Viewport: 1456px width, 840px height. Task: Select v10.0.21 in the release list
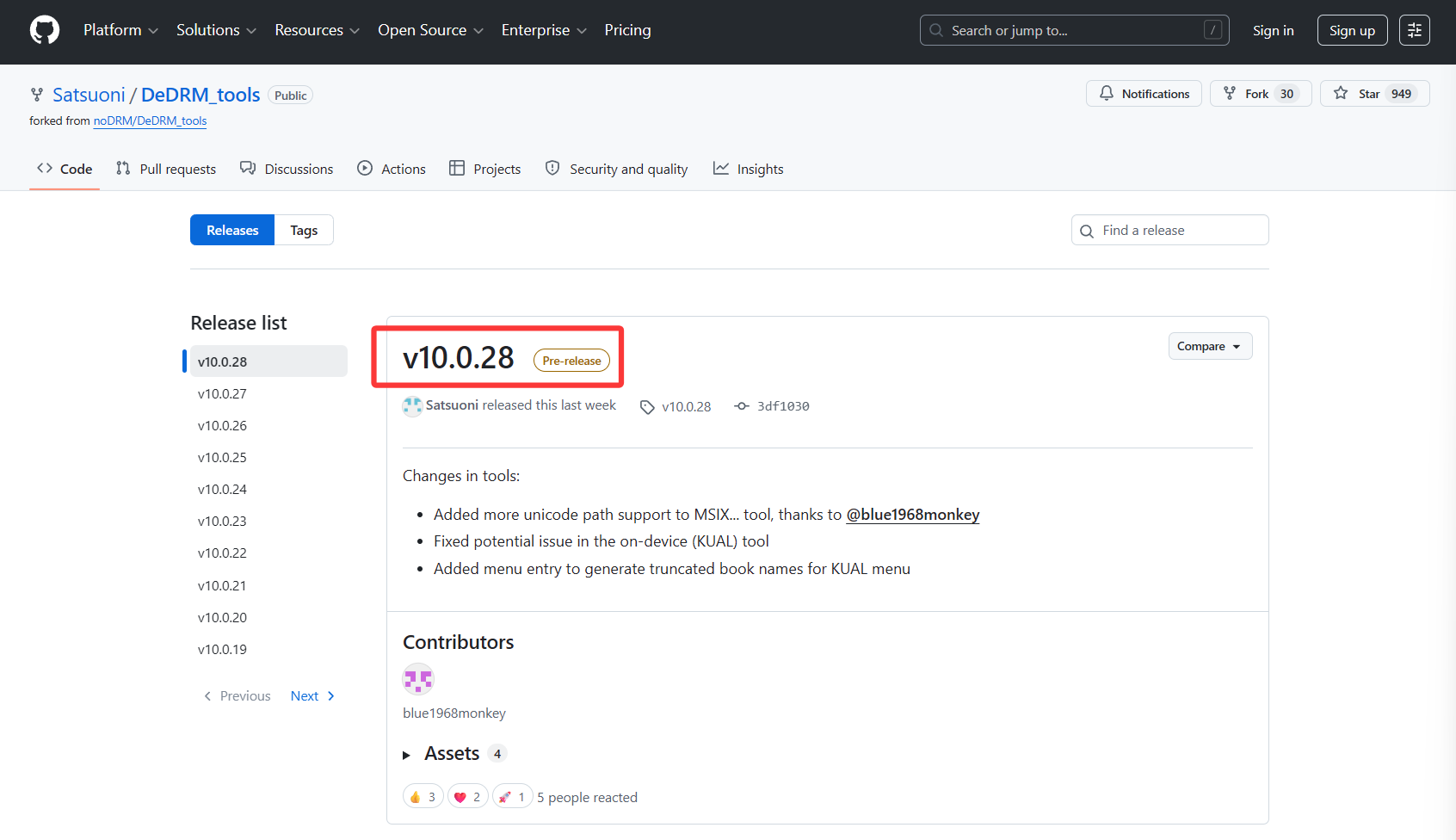coord(268,585)
